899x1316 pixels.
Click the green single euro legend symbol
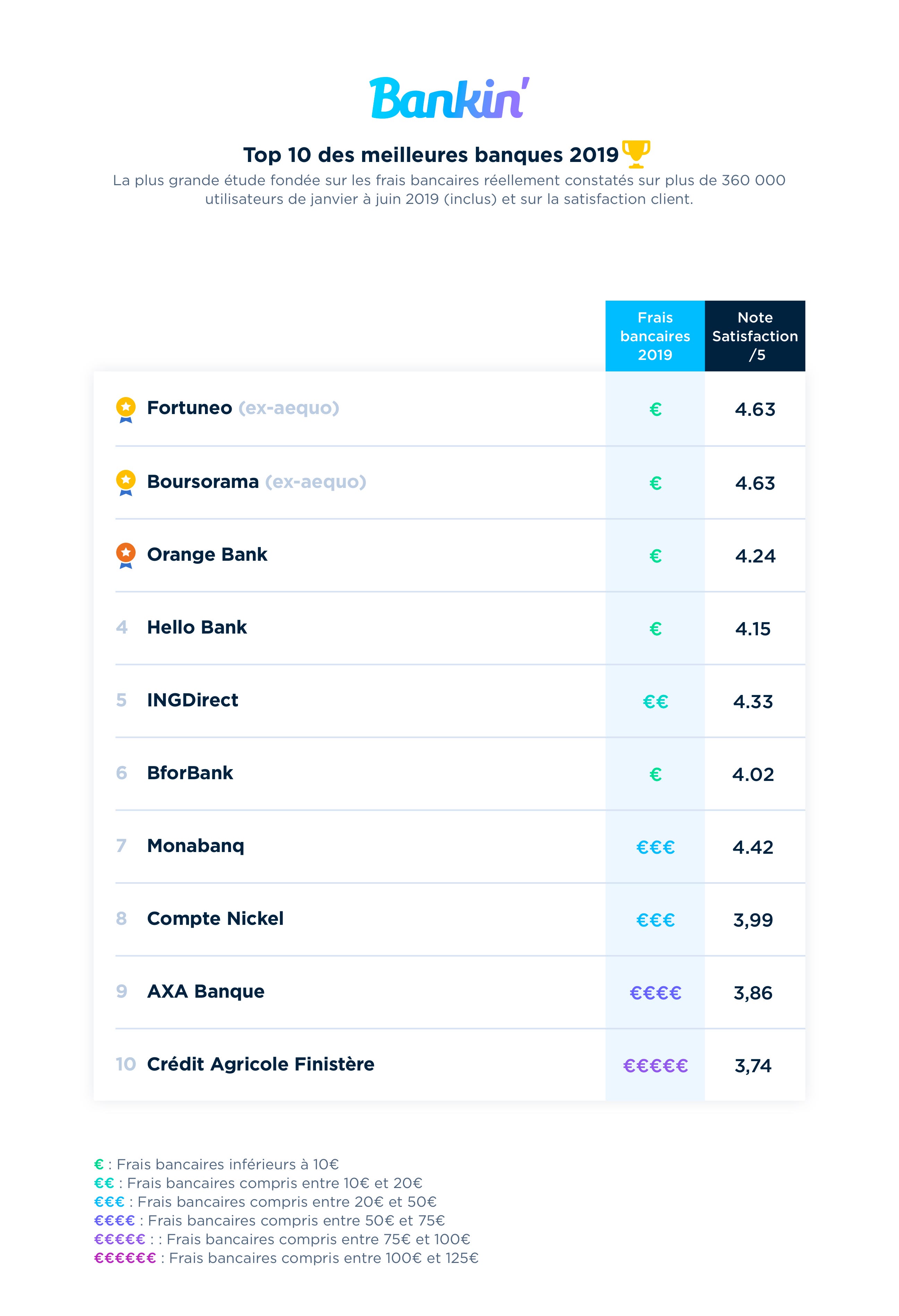[99, 1164]
